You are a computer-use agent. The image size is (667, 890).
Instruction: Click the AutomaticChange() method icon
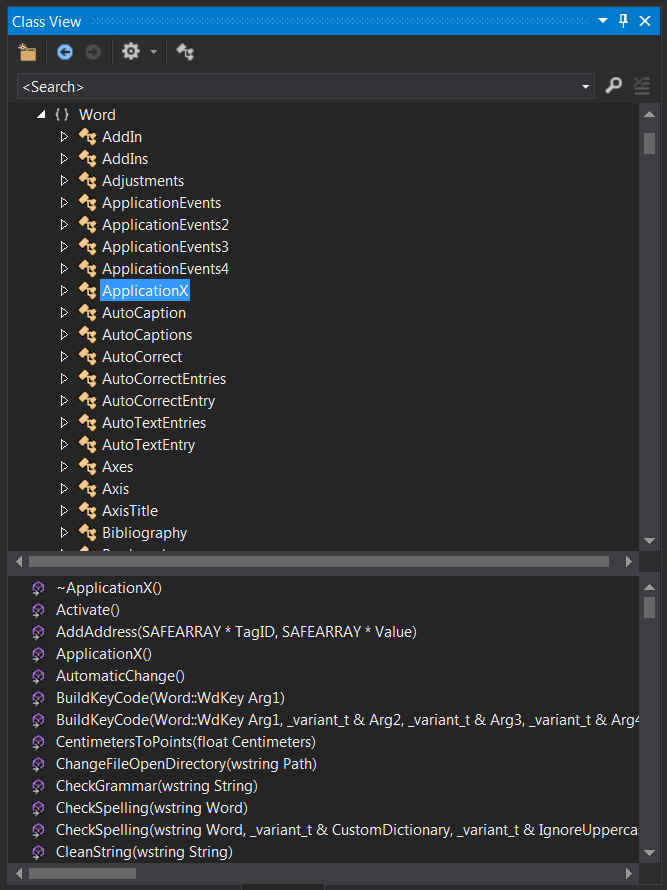[x=38, y=676]
